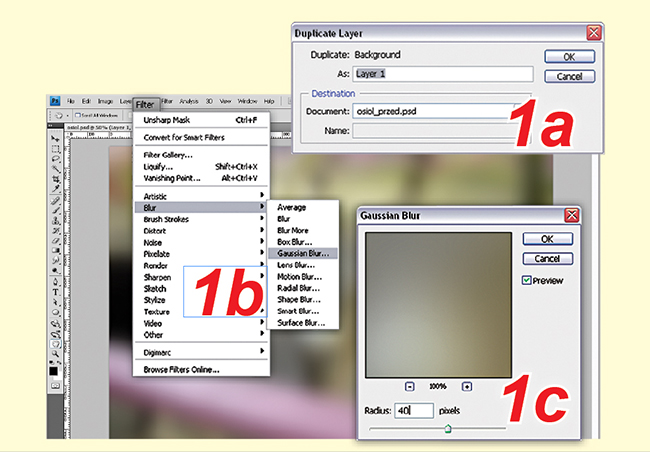The image size is (650, 452).
Task: Select the Rectangular Marquee tool
Action: [x=55, y=149]
